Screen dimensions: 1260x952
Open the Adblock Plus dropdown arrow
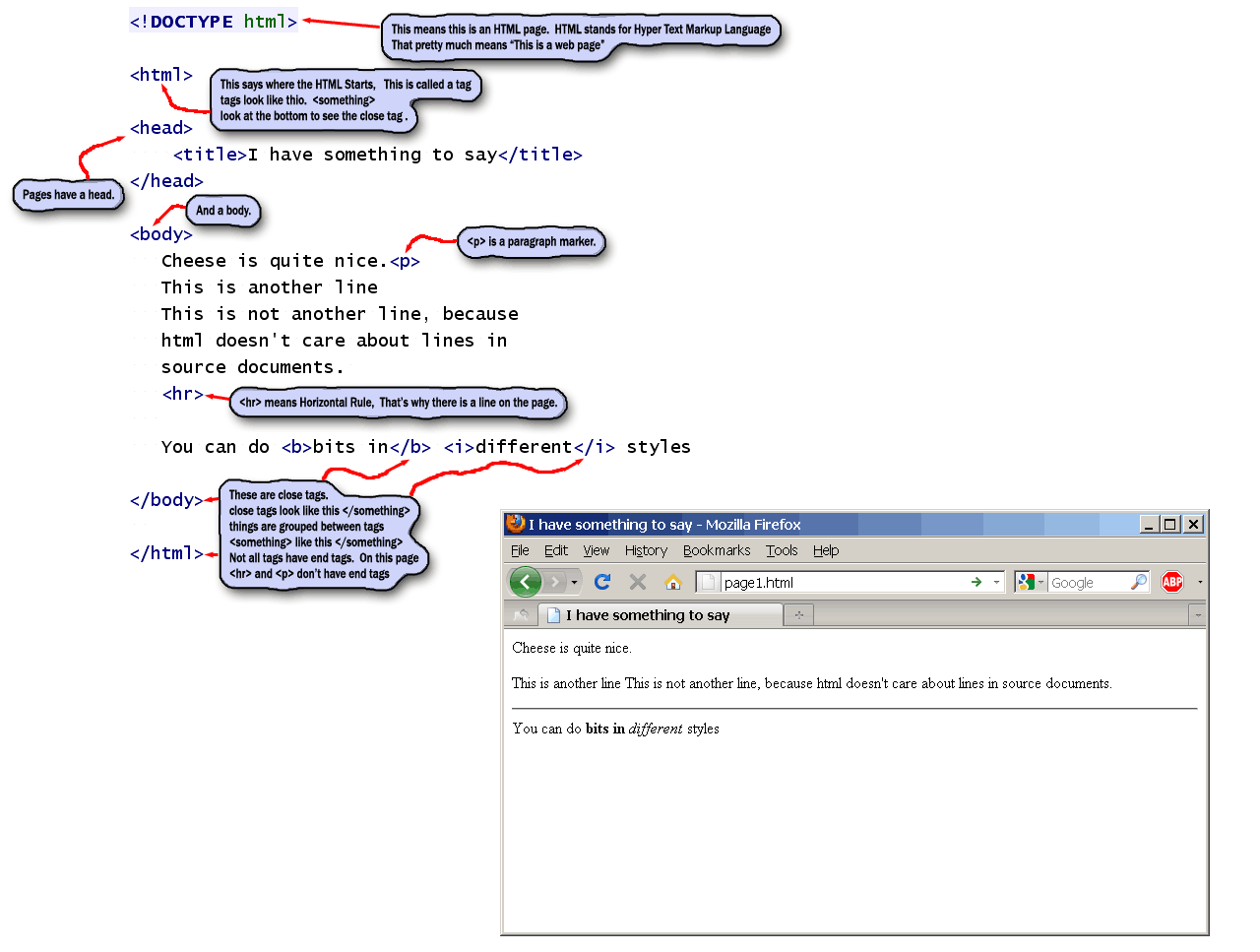[x=1200, y=582]
